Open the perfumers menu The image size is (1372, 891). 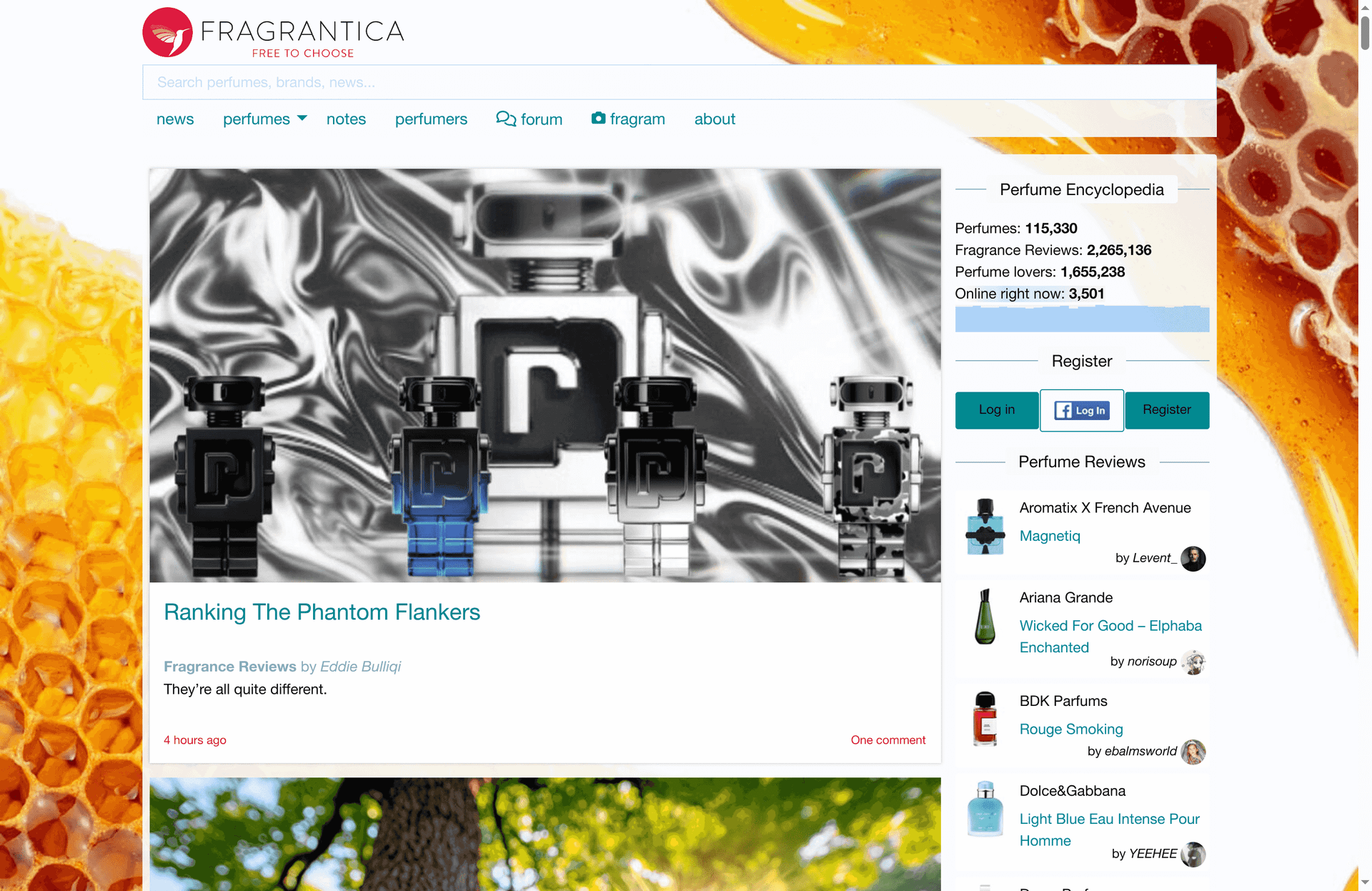[431, 119]
